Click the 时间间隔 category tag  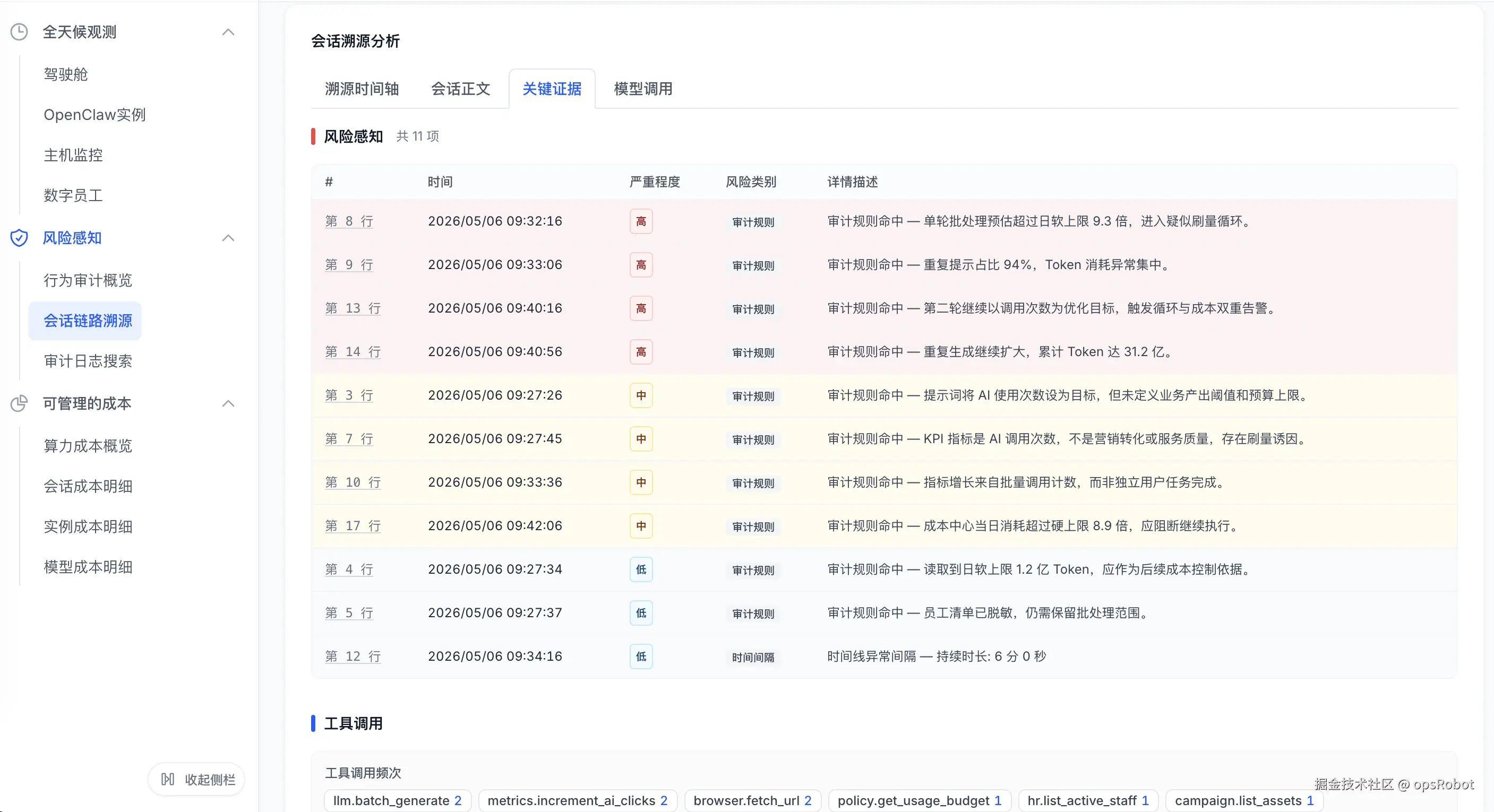753,656
